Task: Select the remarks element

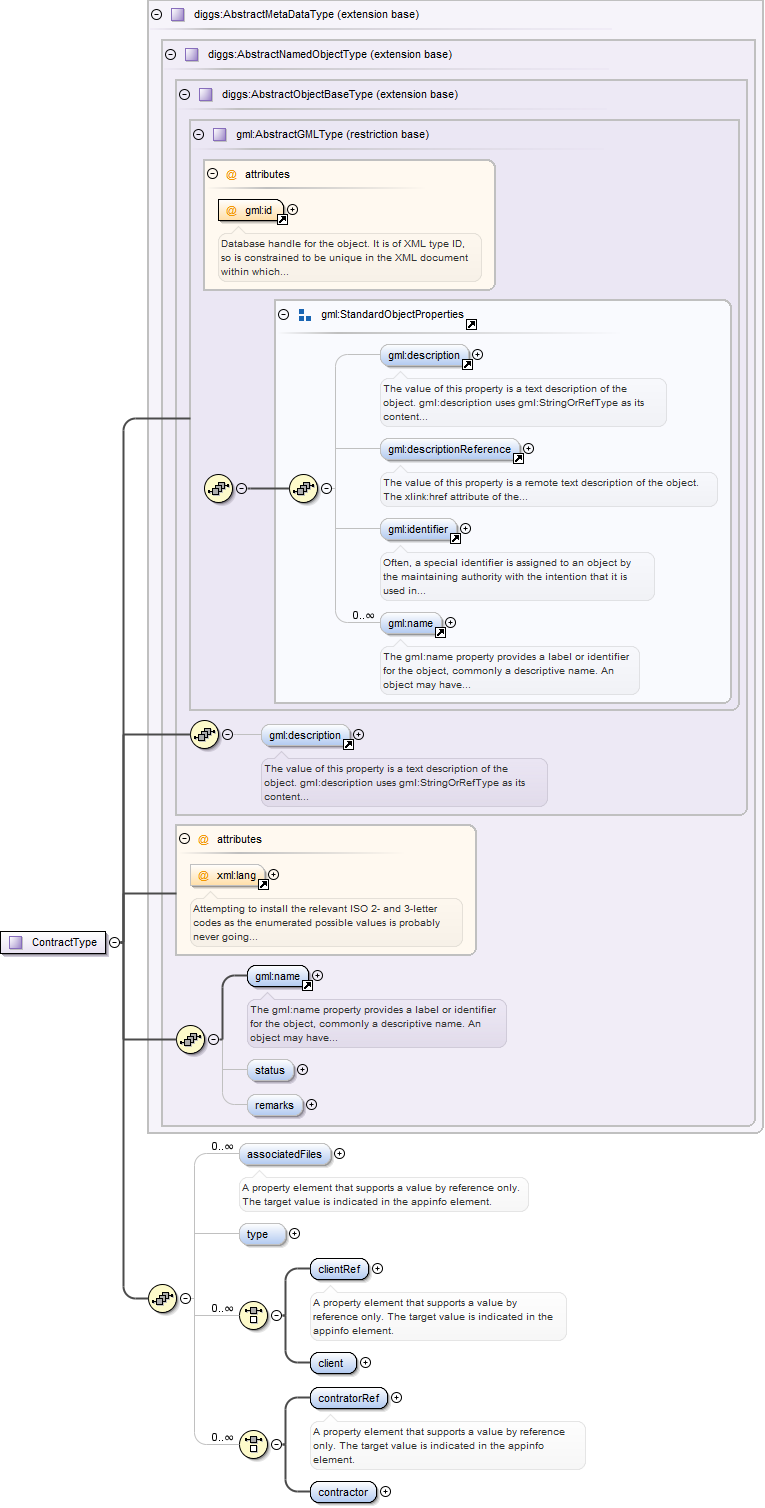Action: click(274, 1105)
